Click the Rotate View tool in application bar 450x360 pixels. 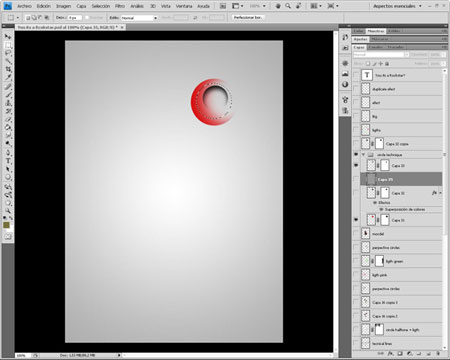click(298, 6)
